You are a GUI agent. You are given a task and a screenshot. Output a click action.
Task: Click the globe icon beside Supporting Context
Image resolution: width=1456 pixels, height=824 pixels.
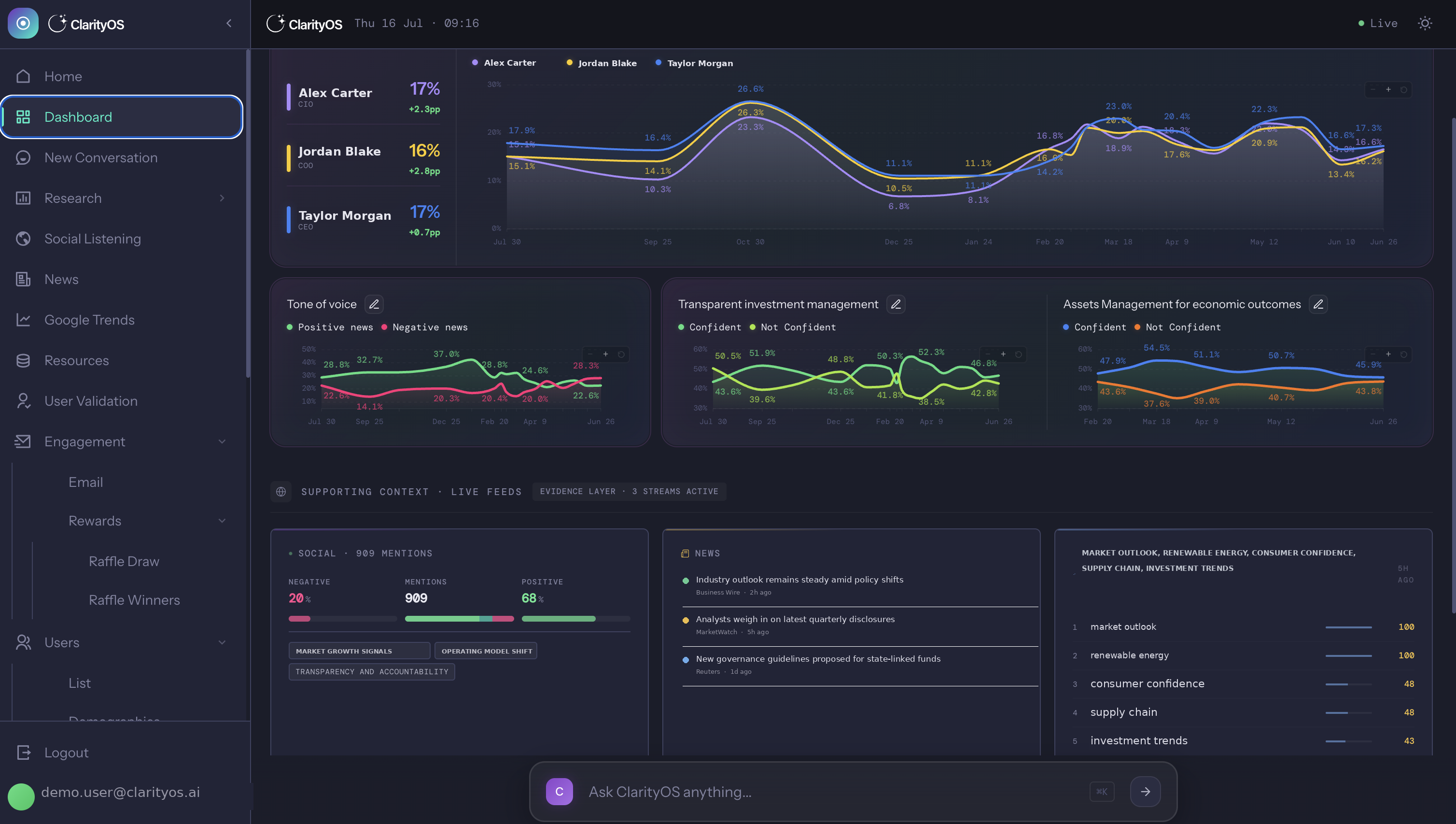[x=281, y=491]
